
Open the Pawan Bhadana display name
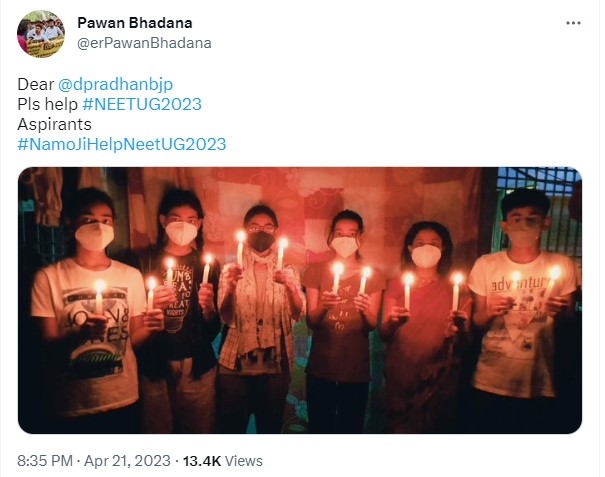coord(135,23)
